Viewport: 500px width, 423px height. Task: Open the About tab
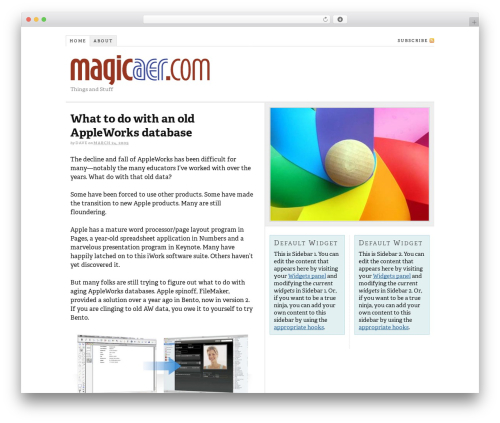(103, 41)
